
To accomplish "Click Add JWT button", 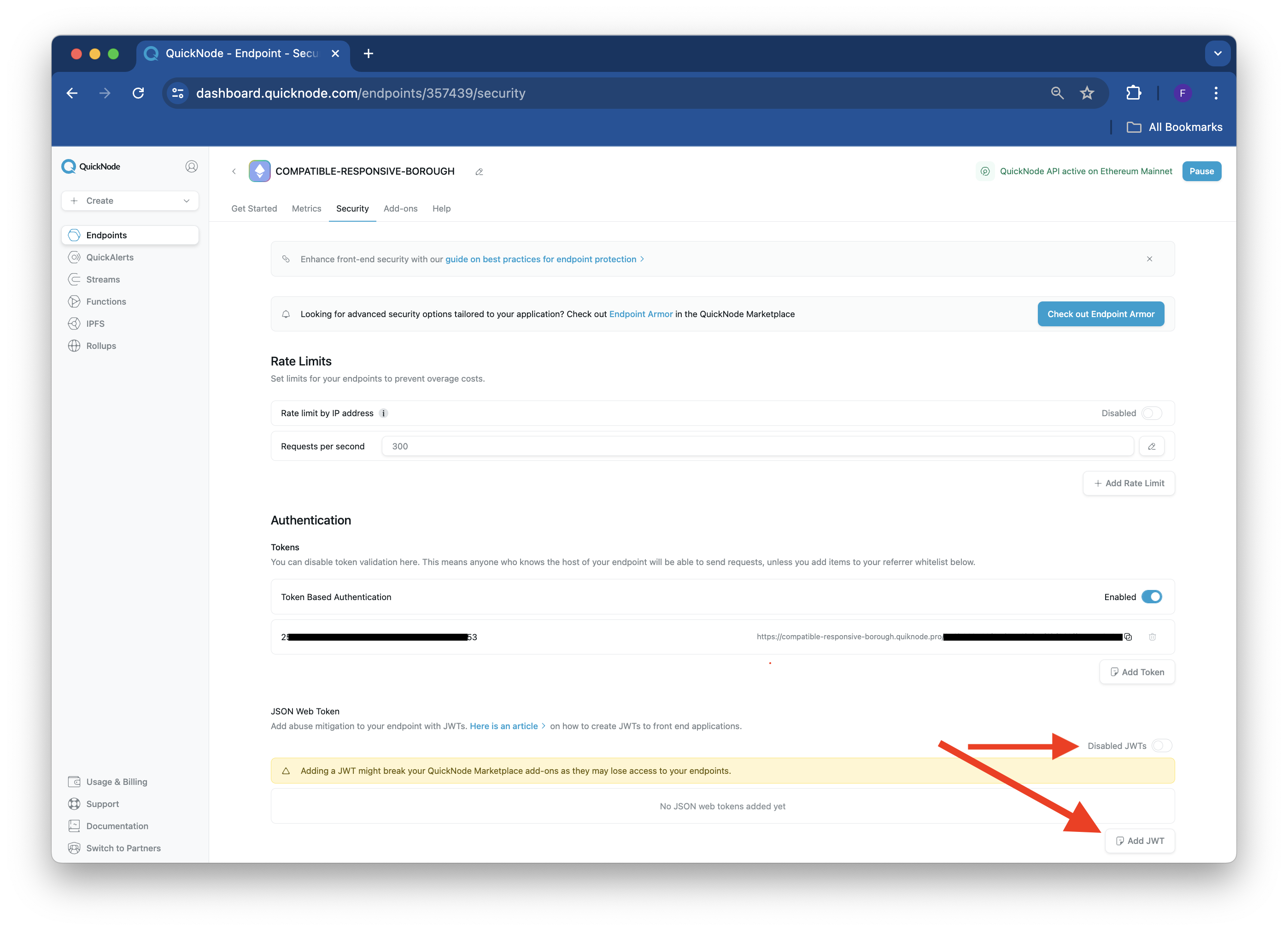I will pos(1139,841).
